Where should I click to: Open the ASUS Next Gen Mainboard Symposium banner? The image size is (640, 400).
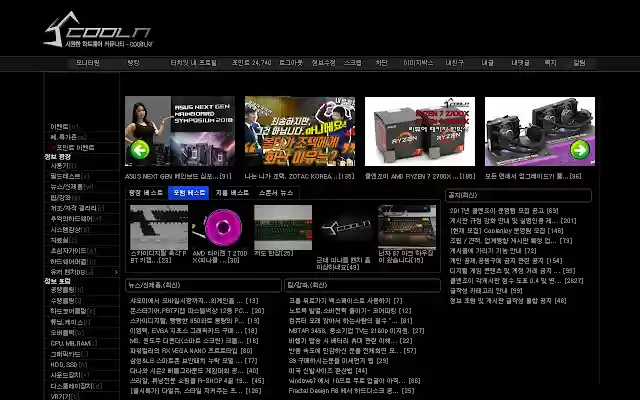pos(180,131)
